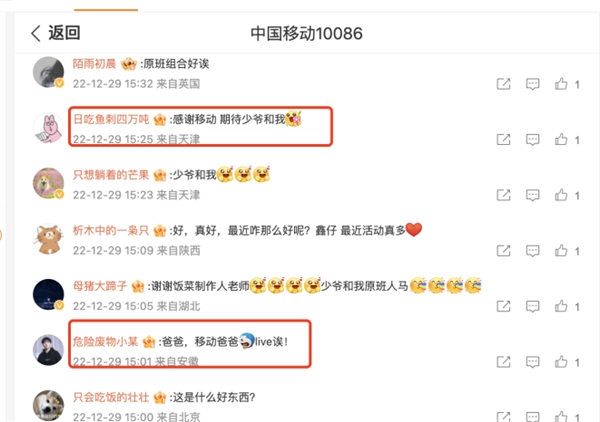This screenshot has height=422, width=600.
Task: Like the comment by 析木中的一枭只
Action: pos(561,251)
